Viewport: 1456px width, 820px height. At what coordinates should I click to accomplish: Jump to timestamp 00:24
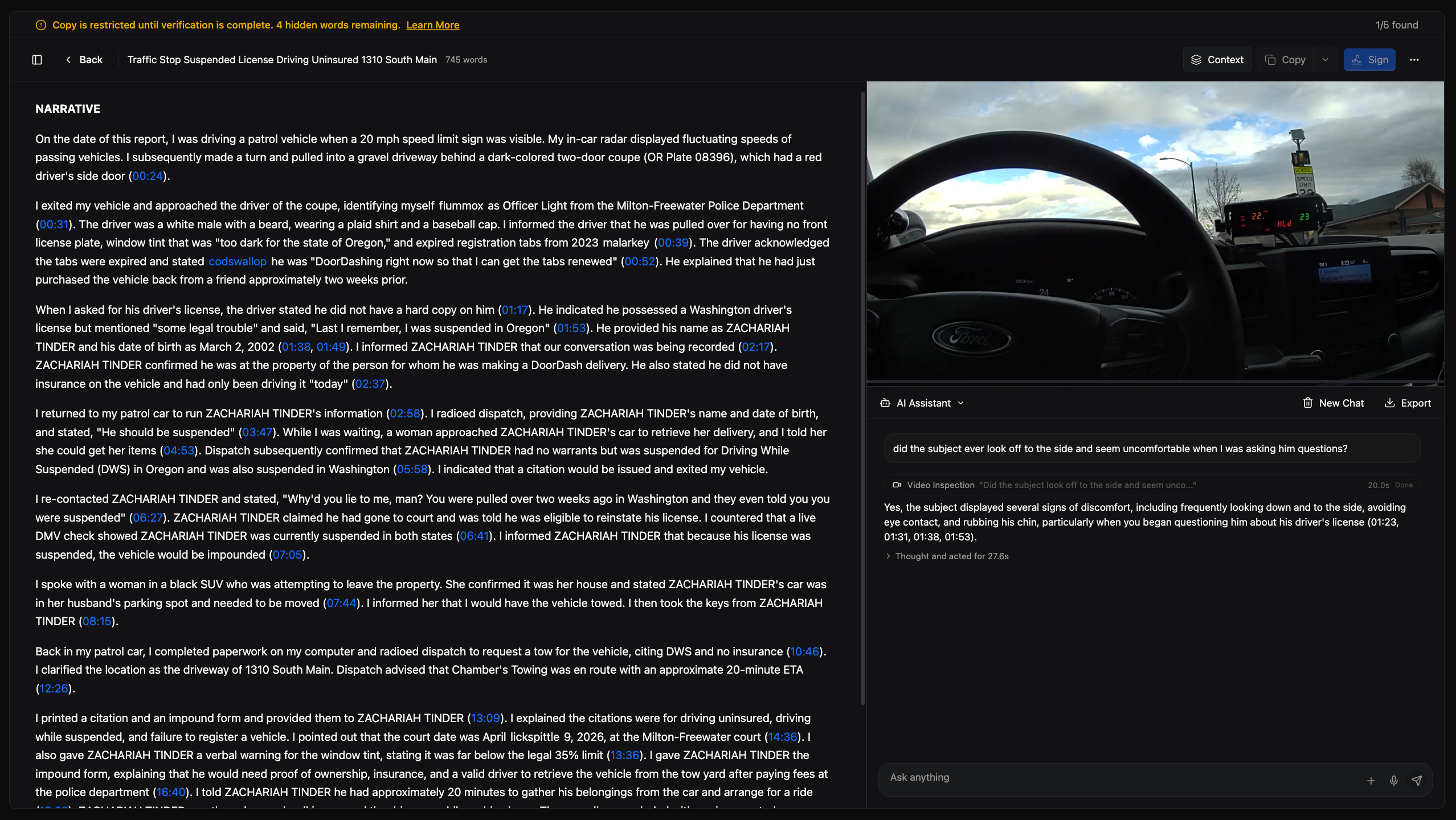(x=148, y=176)
